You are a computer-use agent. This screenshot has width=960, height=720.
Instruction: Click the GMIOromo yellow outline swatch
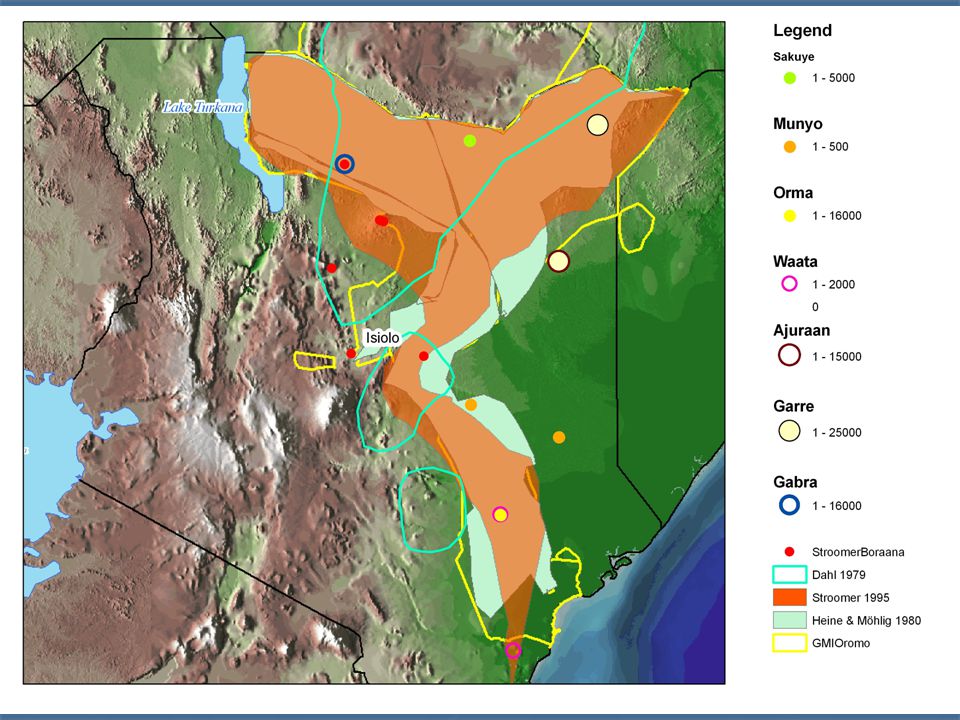point(790,643)
